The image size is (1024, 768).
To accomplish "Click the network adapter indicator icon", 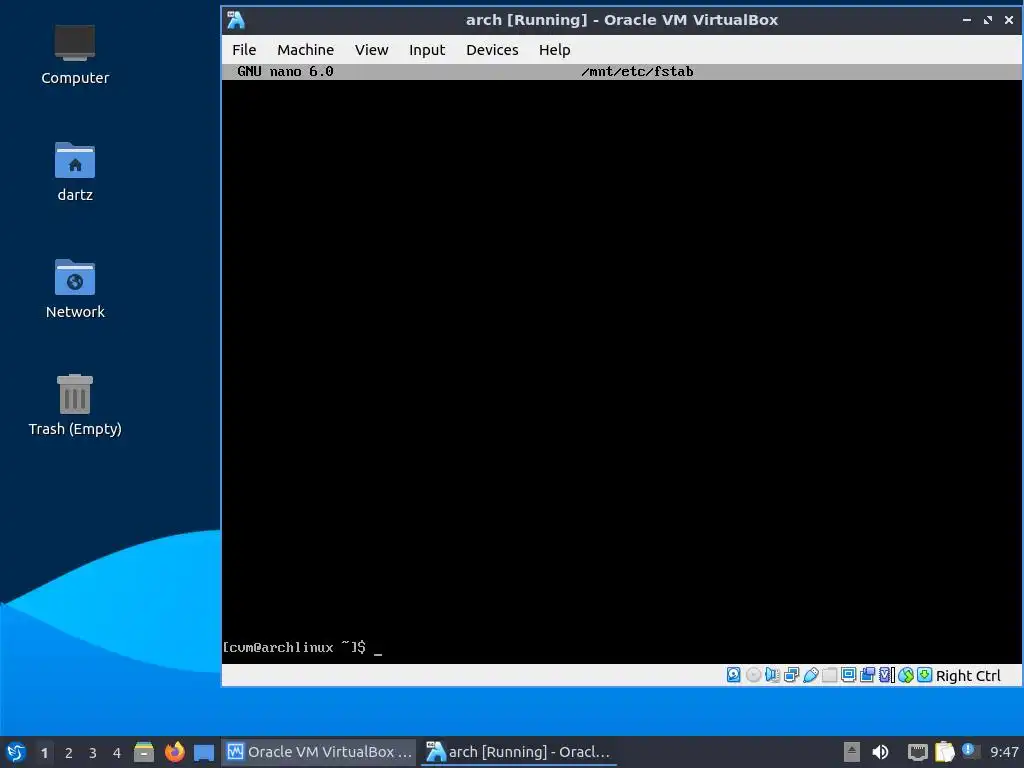I will tap(792, 675).
